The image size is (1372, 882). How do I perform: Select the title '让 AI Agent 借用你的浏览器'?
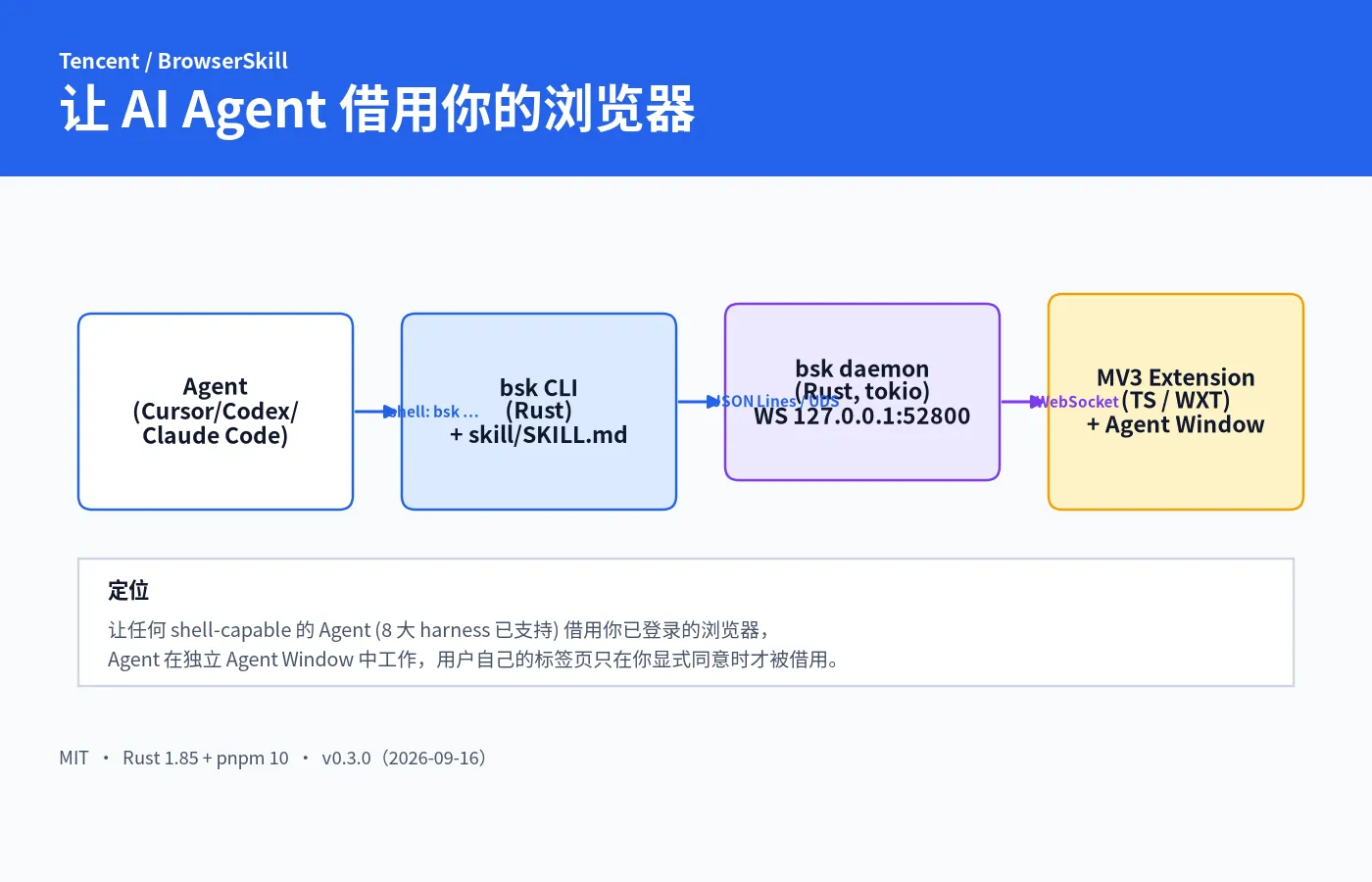[377, 109]
